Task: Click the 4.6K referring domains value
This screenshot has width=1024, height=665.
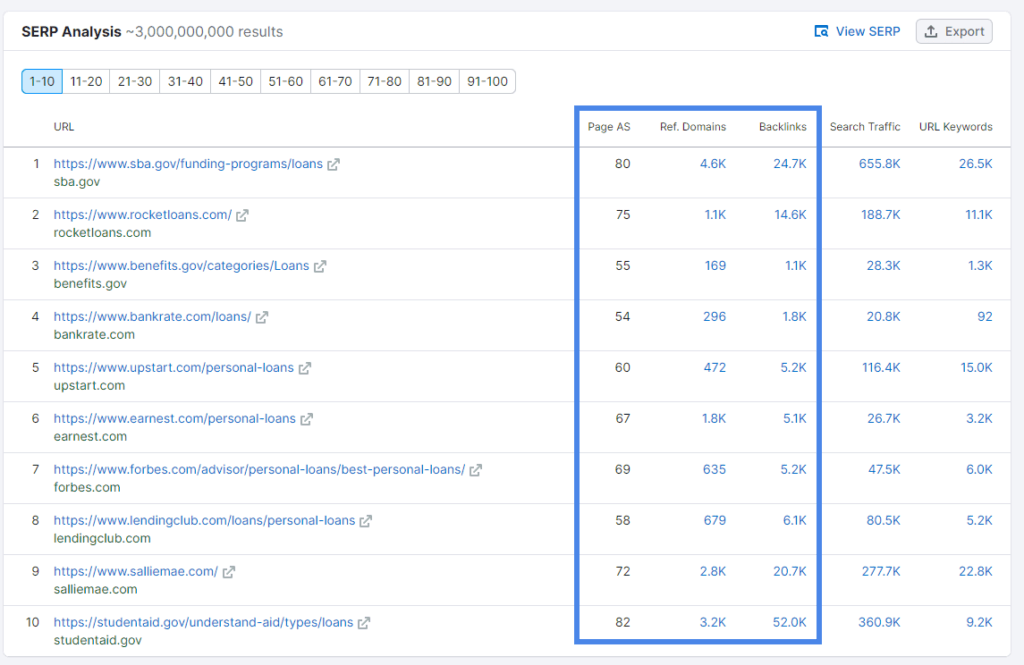Action: tap(712, 164)
